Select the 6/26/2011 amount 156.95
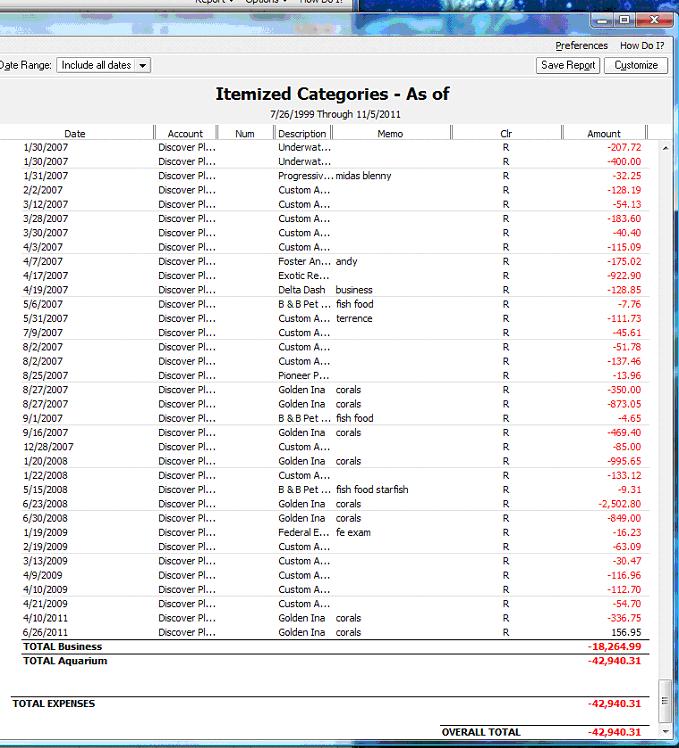 pyautogui.click(x=626, y=633)
